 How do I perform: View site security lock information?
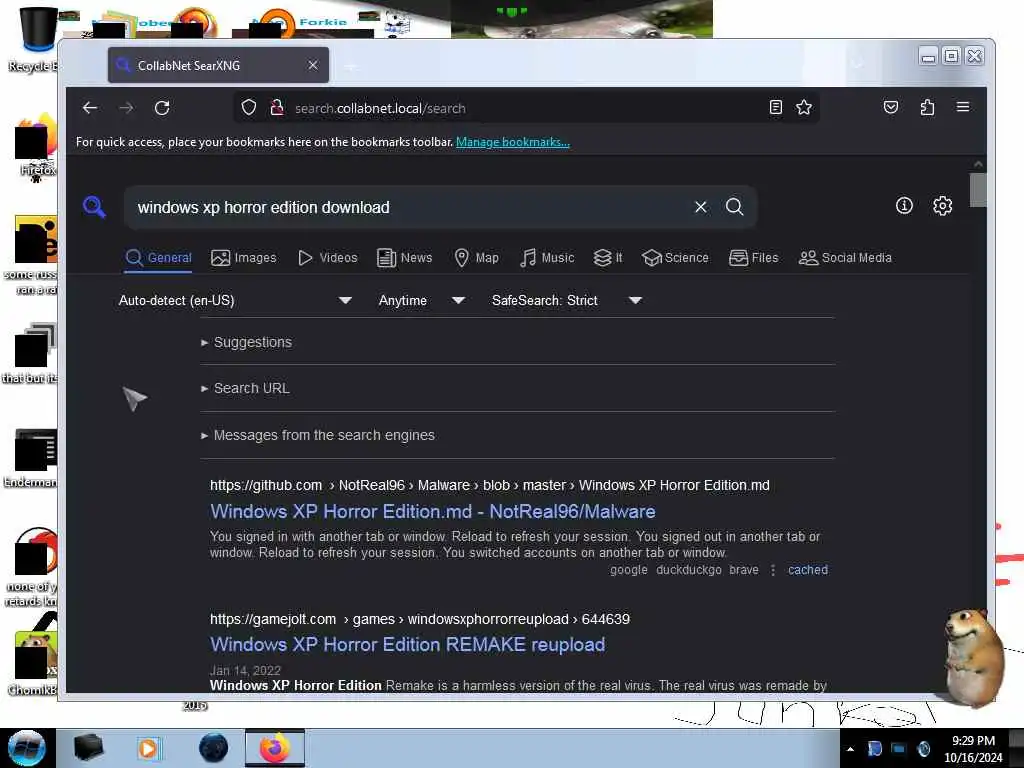(x=277, y=108)
